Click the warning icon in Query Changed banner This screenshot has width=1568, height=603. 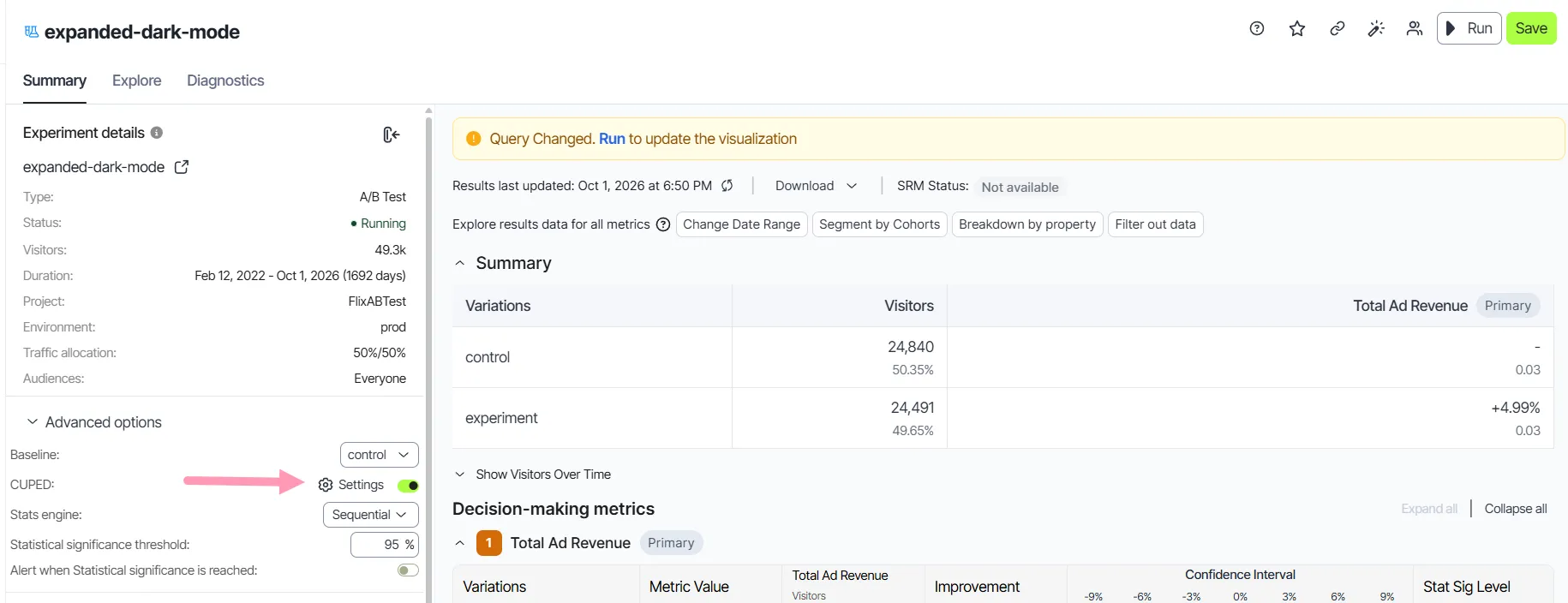(473, 139)
